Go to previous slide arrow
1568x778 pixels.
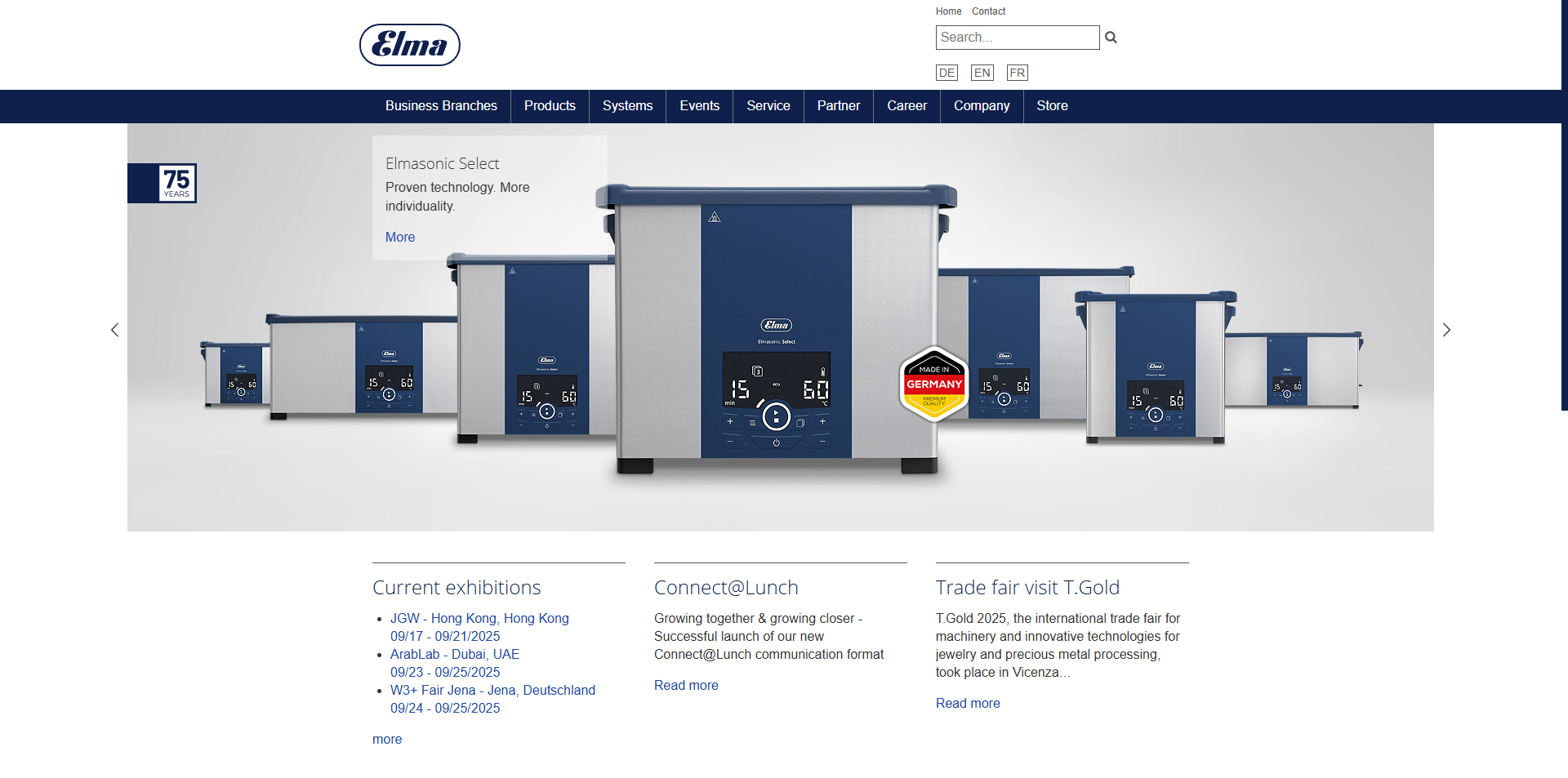[x=115, y=330]
